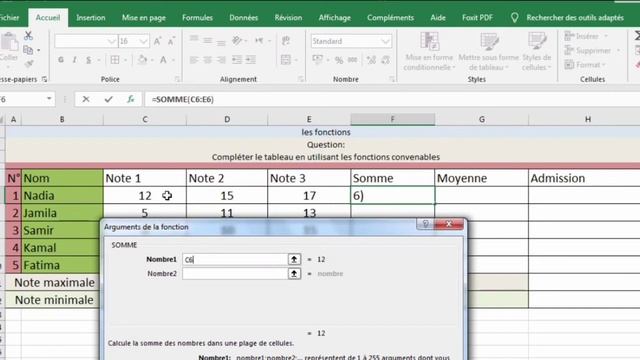Click the merge and center icon

click(x=286, y=60)
